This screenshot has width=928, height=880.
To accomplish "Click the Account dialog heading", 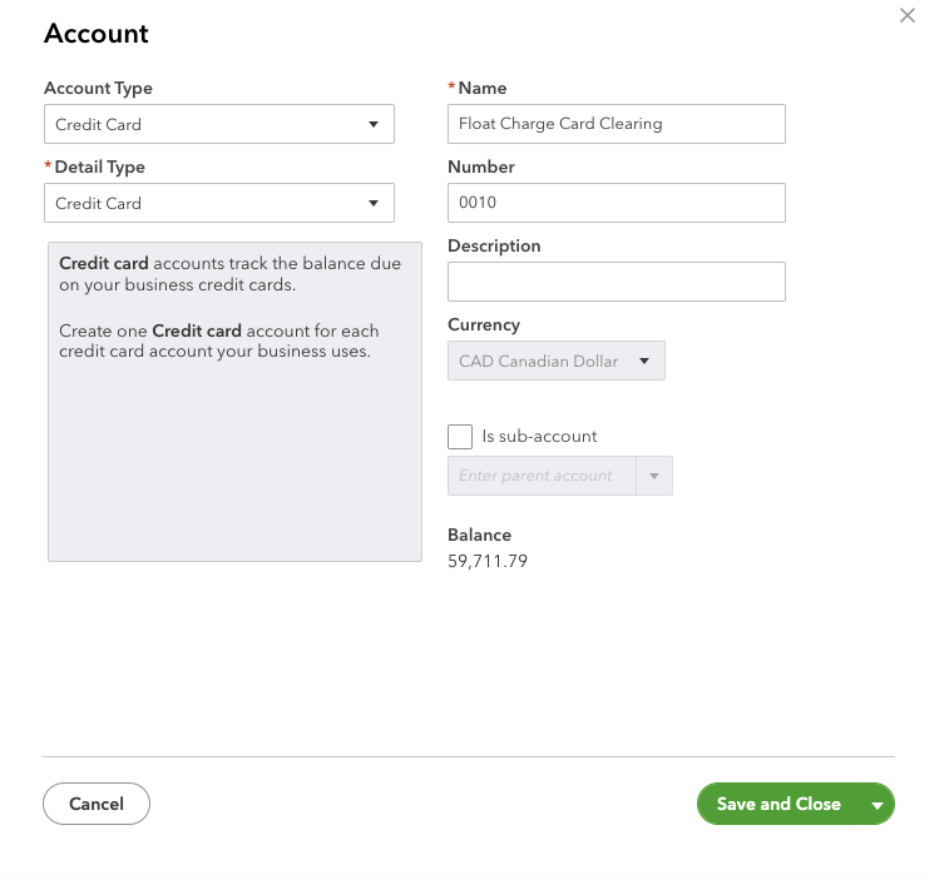I will tap(96, 33).
